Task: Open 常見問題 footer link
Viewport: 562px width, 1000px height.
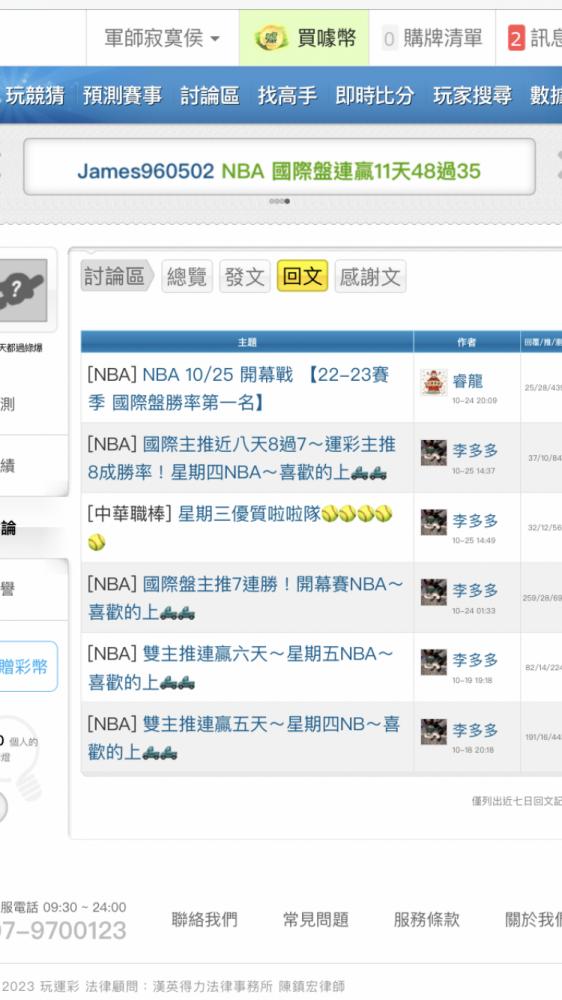Action: (x=316, y=919)
